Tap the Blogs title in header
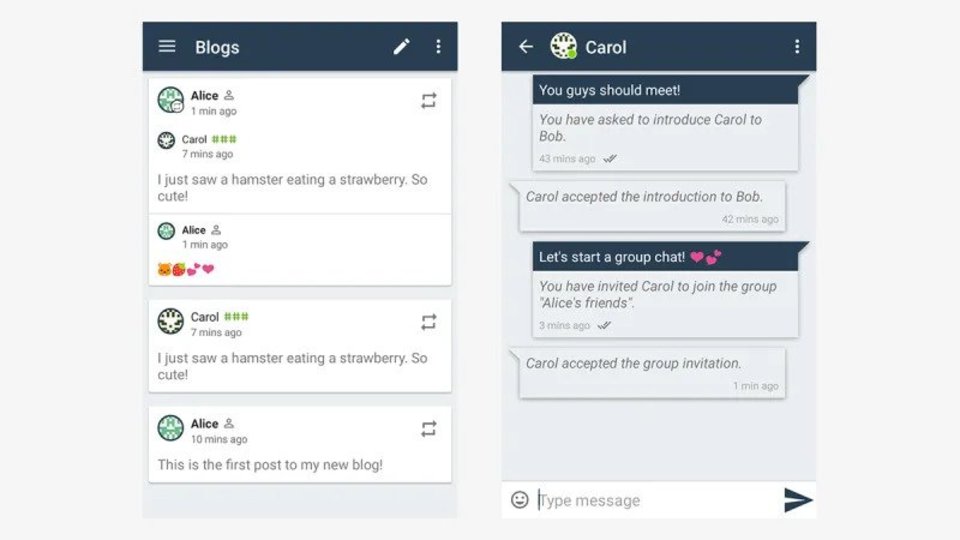Viewport: 960px width, 540px height. (x=217, y=47)
